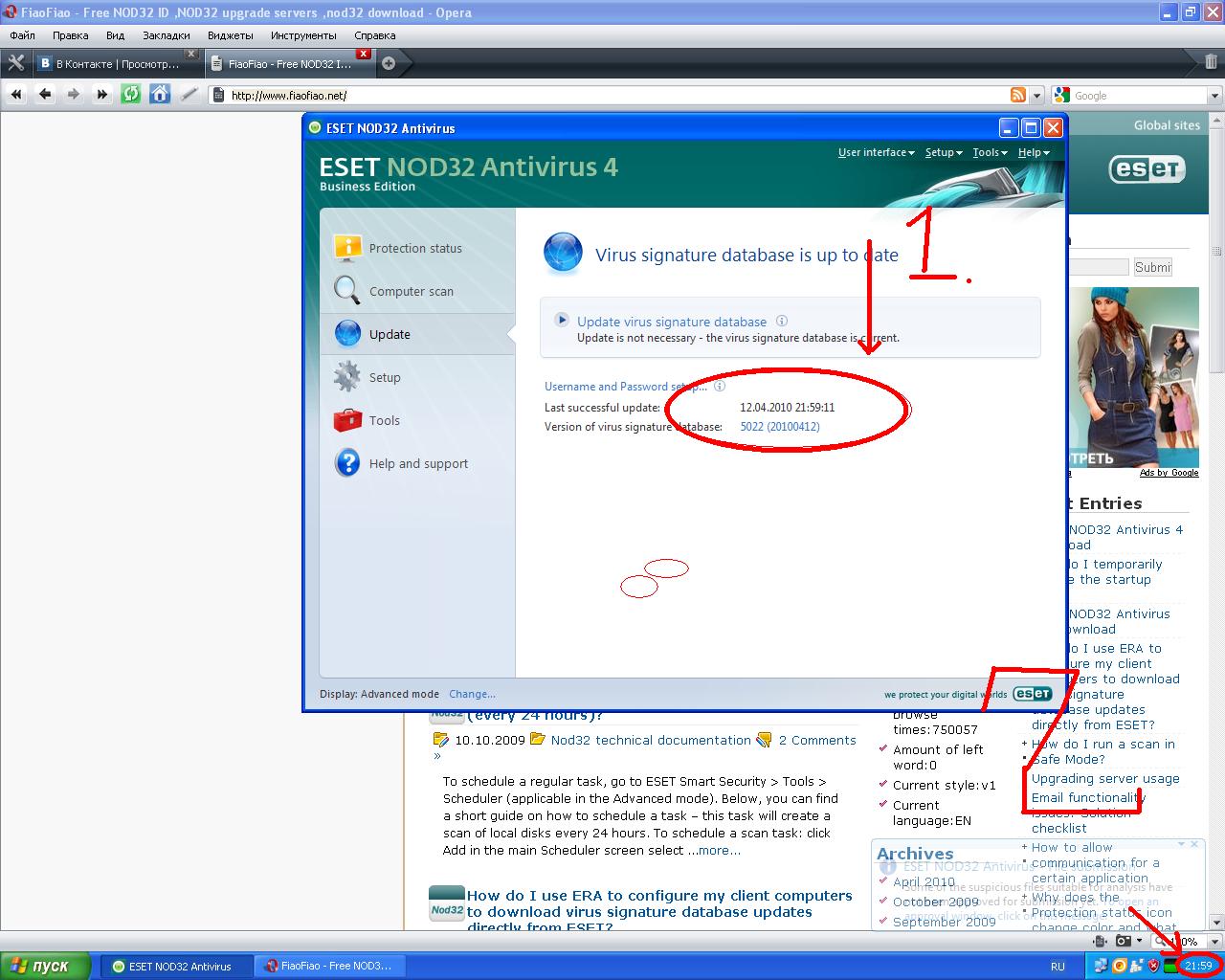Open the Инструменты menu
The width and height of the screenshot is (1225, 980).
pos(303,35)
